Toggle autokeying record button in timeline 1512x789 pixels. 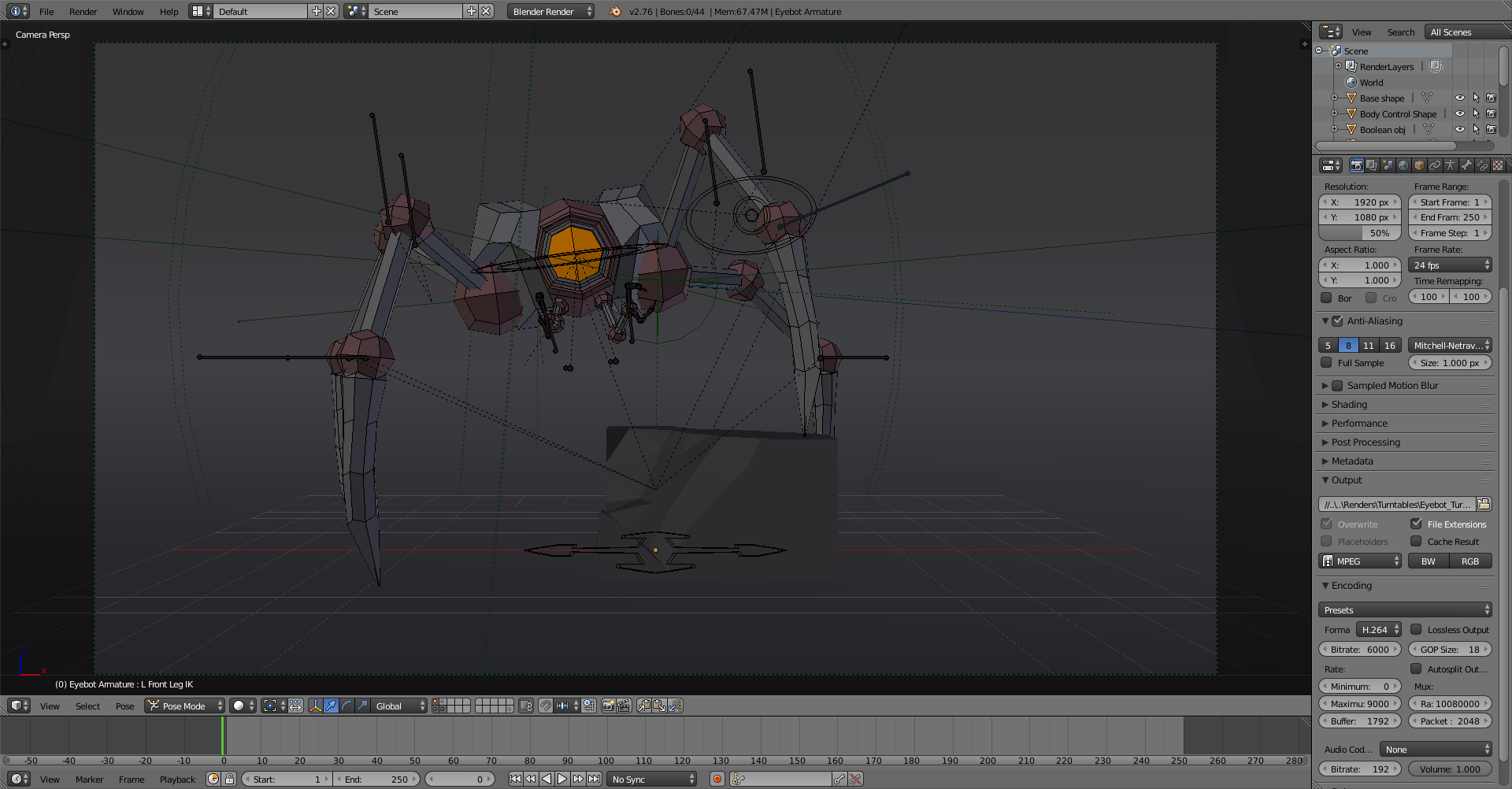pos(717,779)
